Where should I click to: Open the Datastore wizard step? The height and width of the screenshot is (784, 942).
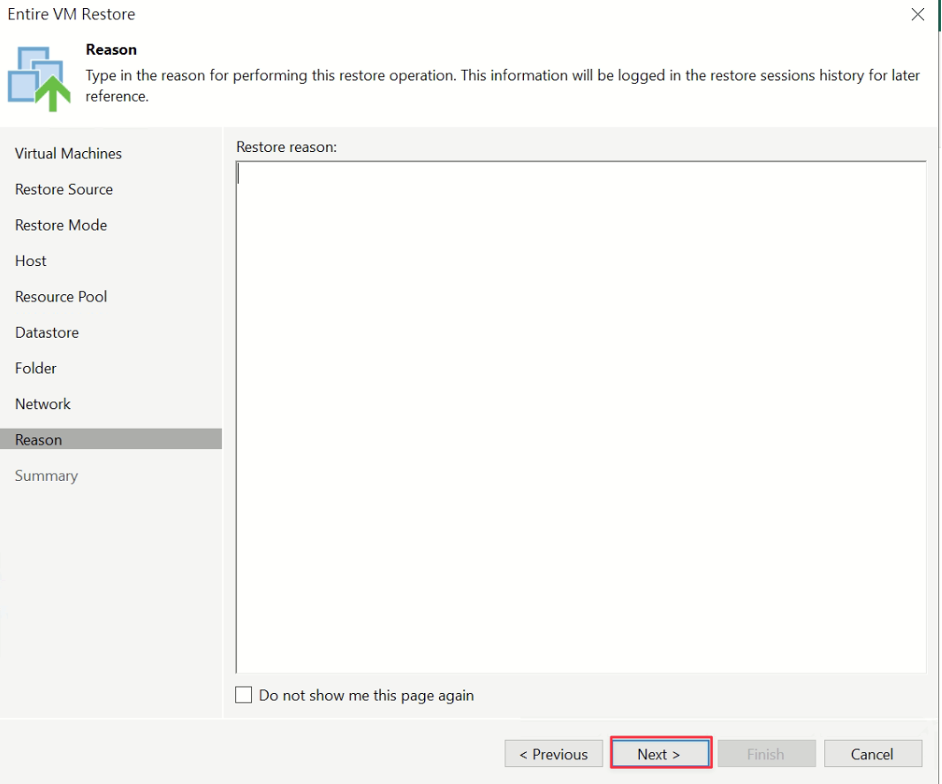[47, 332]
